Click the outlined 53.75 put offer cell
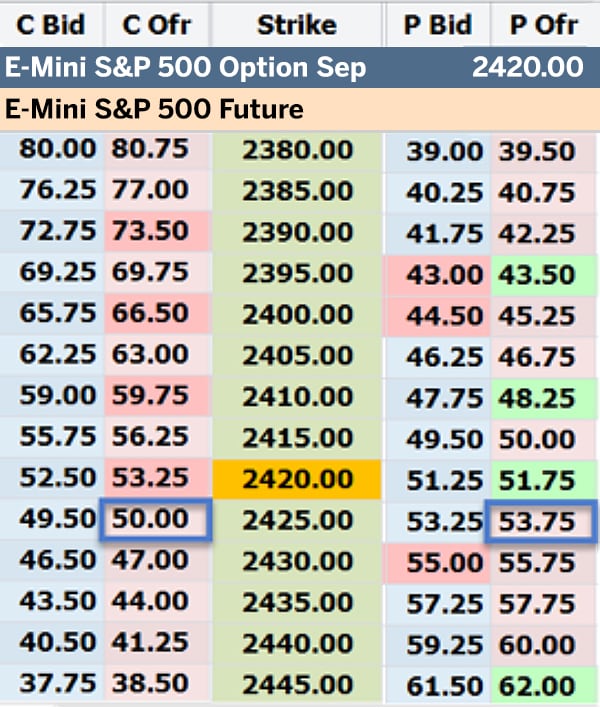The height and width of the screenshot is (708, 600). [540, 521]
